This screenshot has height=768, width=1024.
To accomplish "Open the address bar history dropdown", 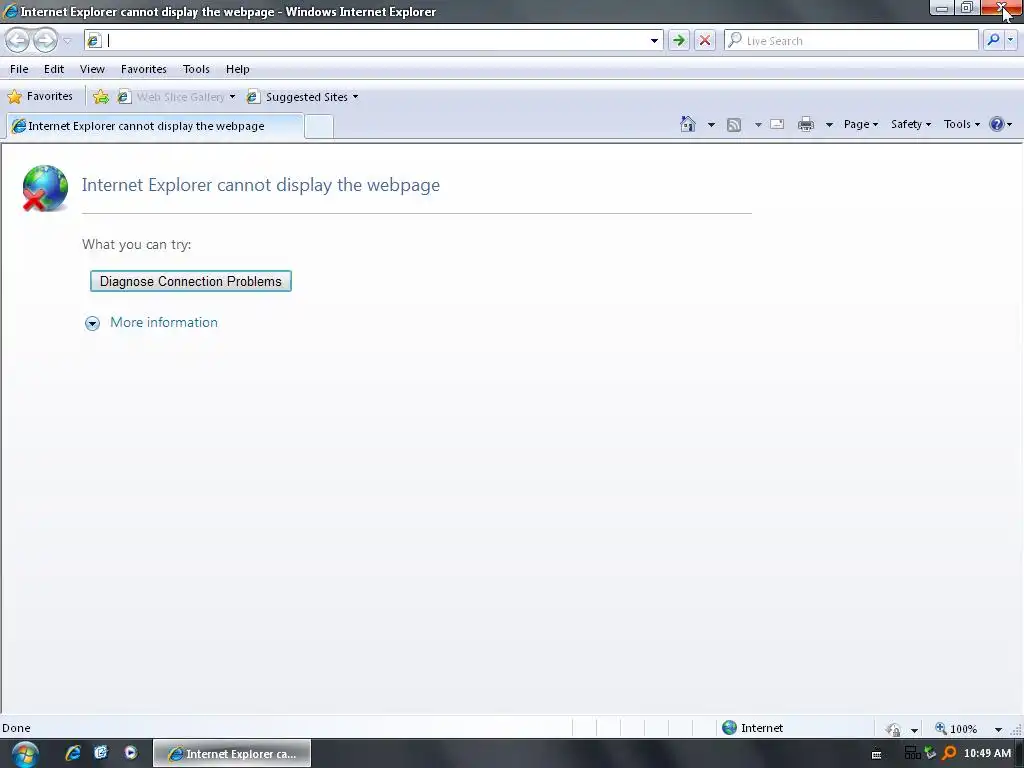I will 654,40.
